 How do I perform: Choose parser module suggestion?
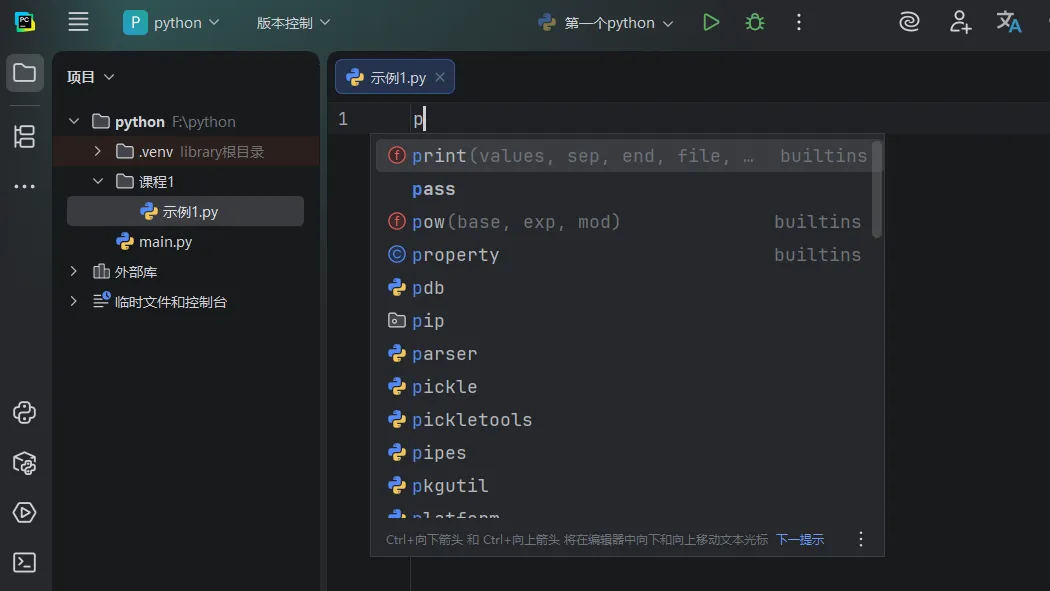(x=624, y=353)
